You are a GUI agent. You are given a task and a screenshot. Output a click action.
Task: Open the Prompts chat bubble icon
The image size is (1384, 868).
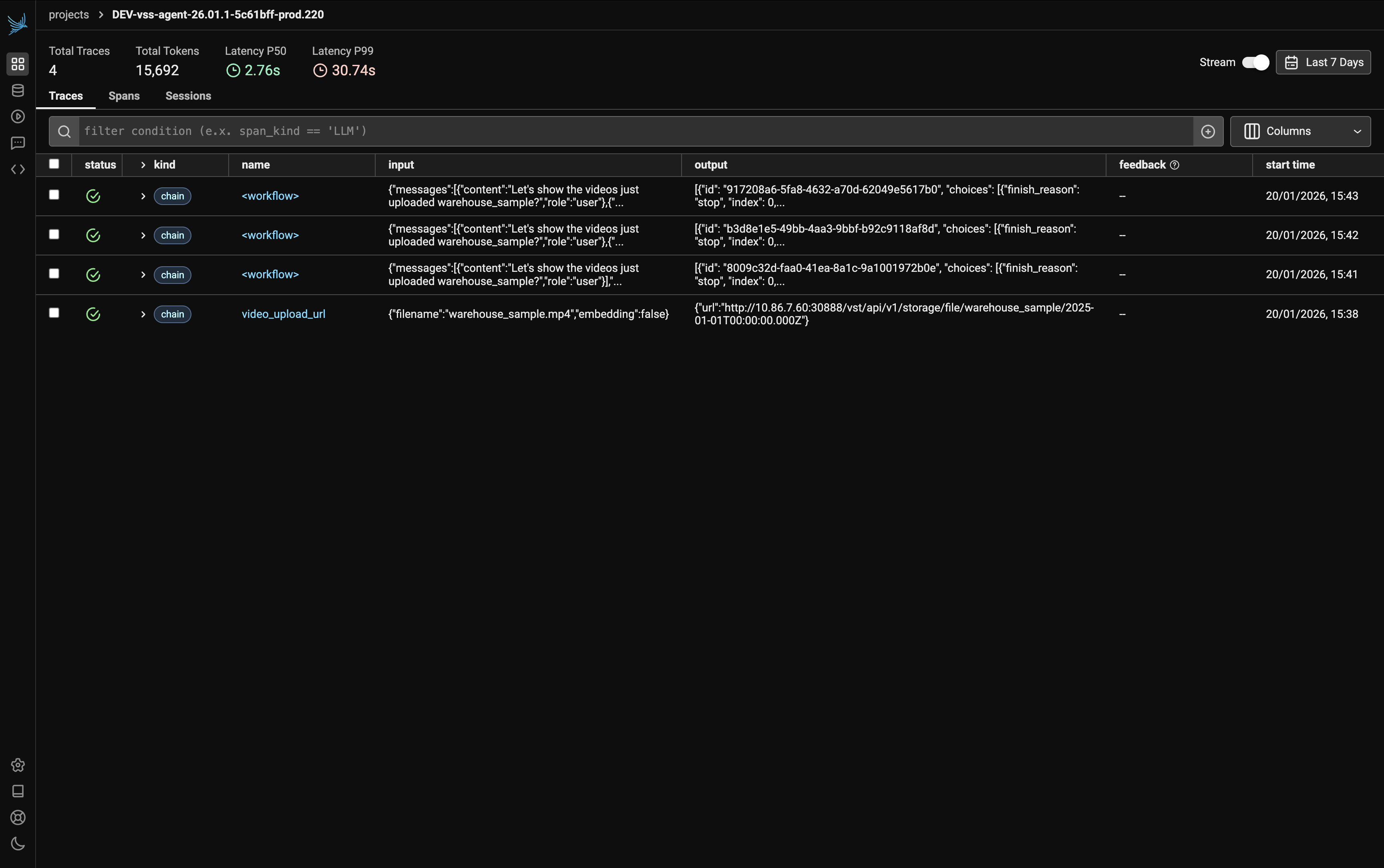coord(18,143)
